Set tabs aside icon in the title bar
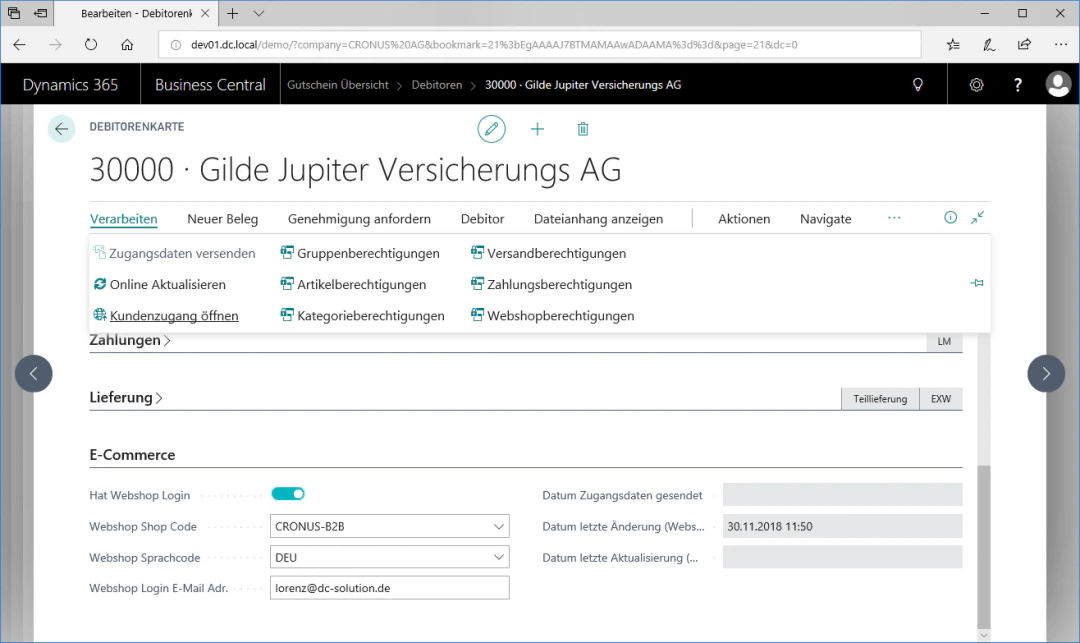This screenshot has width=1080, height=643. coord(41,13)
